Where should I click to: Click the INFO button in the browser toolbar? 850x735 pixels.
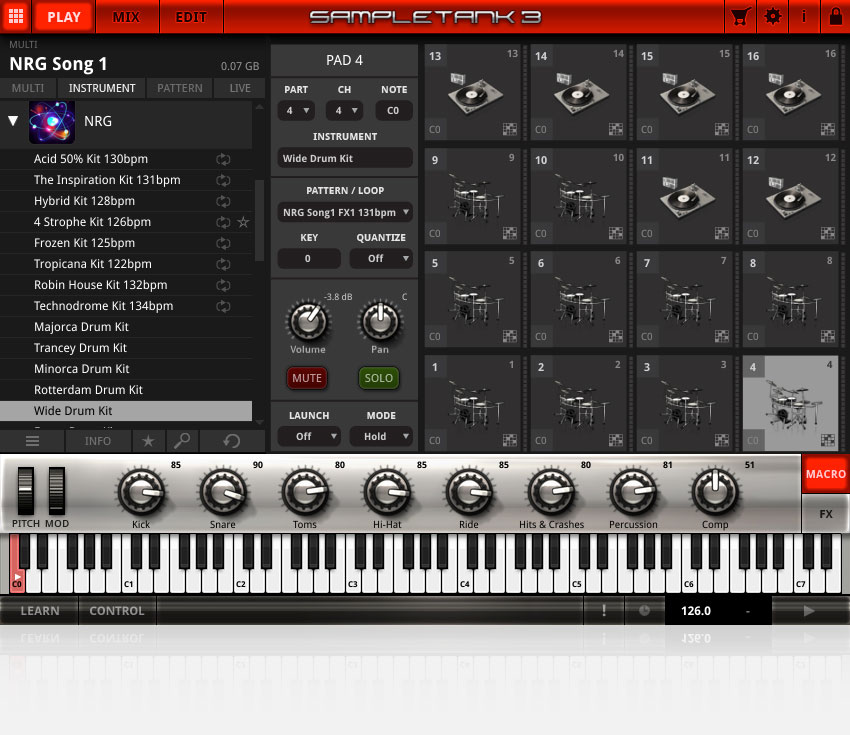(97, 440)
